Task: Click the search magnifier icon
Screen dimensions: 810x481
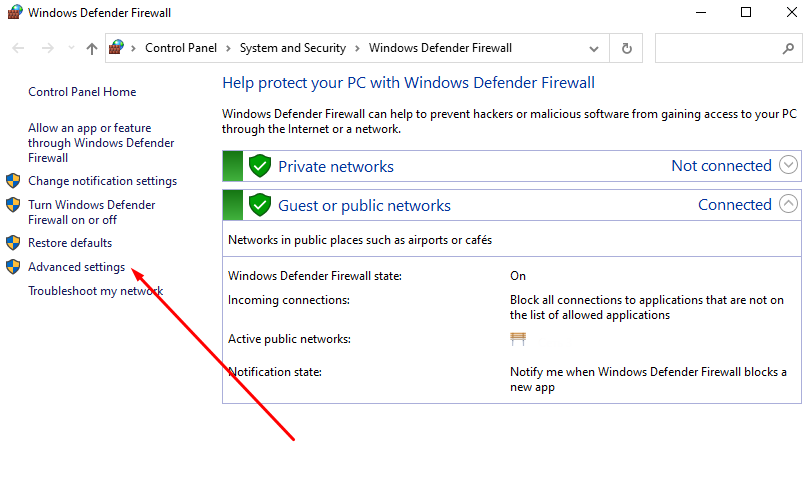Action: (788, 49)
